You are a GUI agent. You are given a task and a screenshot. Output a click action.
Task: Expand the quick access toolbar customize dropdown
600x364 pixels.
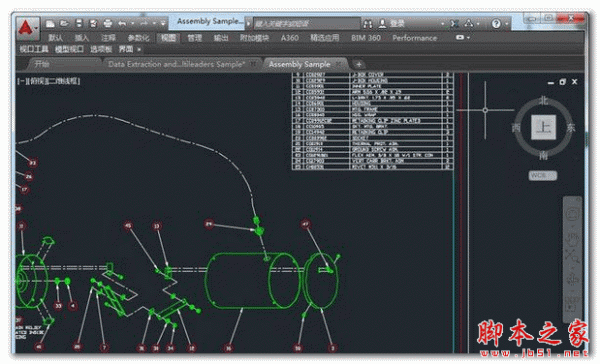pyautogui.click(x=163, y=24)
